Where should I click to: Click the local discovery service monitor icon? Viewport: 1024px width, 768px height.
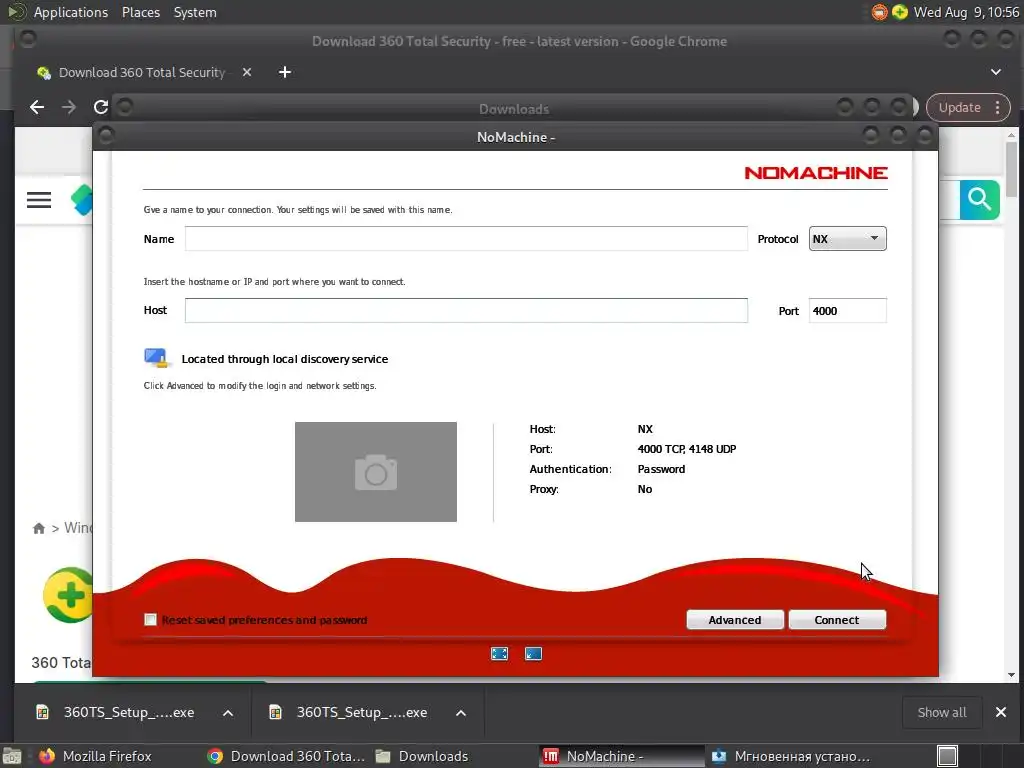tap(157, 358)
